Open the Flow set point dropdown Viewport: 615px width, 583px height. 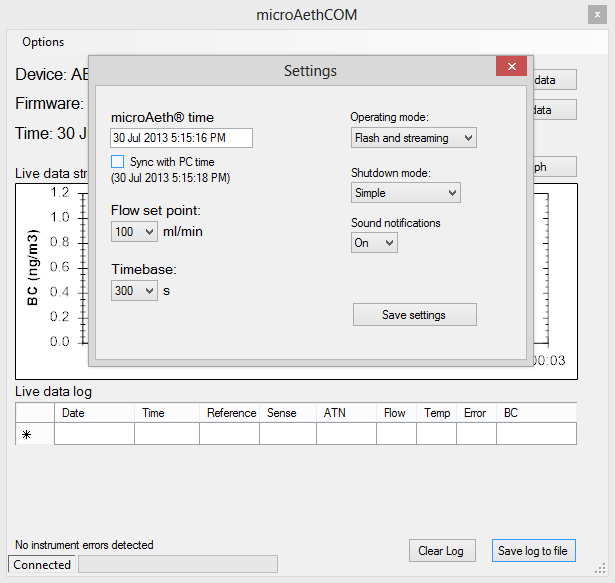click(x=134, y=232)
